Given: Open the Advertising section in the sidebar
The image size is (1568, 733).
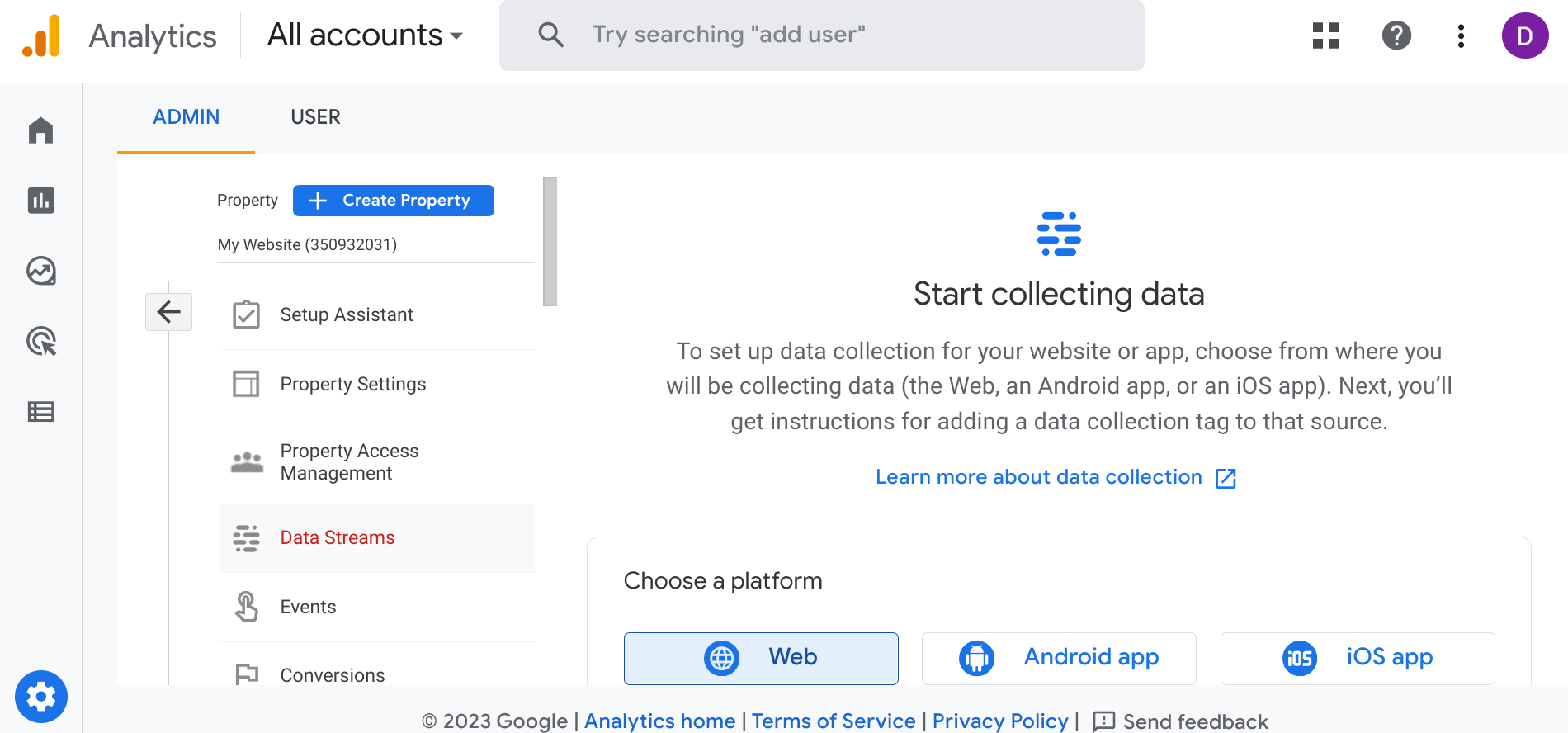Looking at the screenshot, I should click(x=41, y=341).
